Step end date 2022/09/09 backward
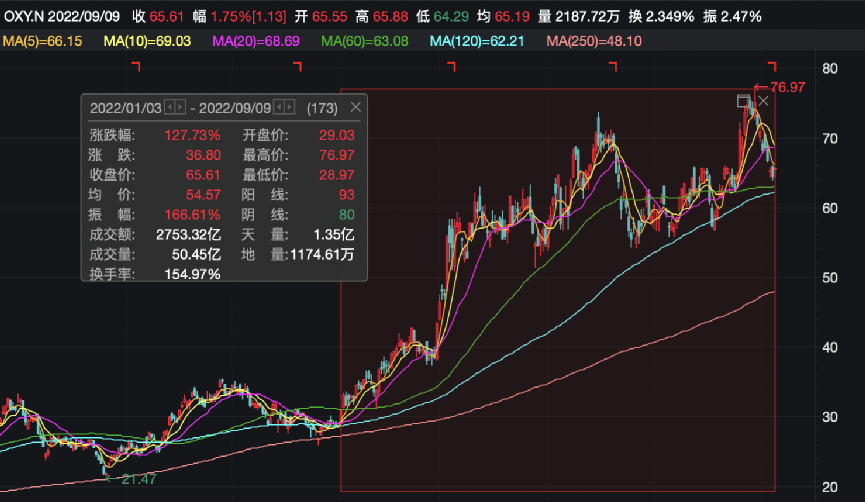865x502 pixels. click(280, 107)
